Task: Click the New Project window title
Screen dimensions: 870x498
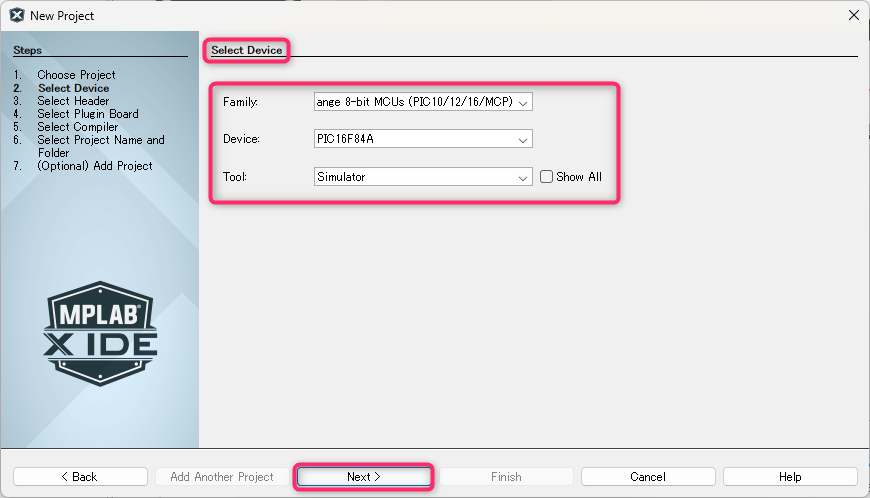Action: tap(62, 16)
